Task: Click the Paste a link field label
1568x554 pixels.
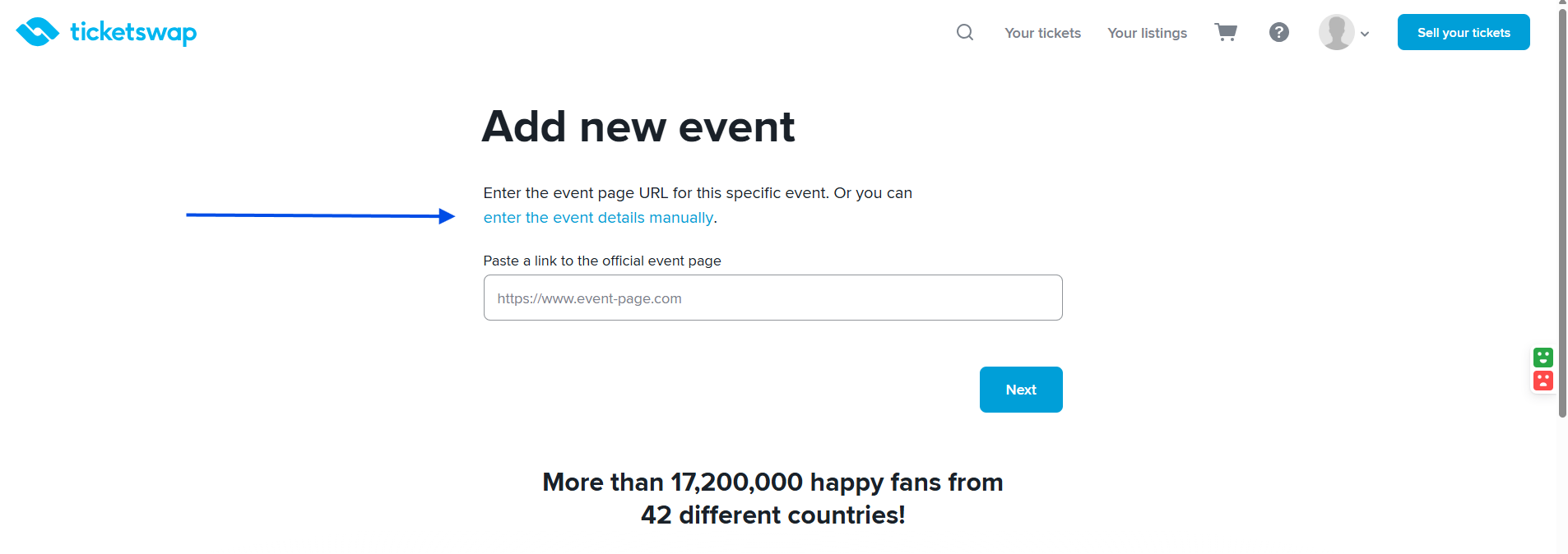Action: [601, 261]
